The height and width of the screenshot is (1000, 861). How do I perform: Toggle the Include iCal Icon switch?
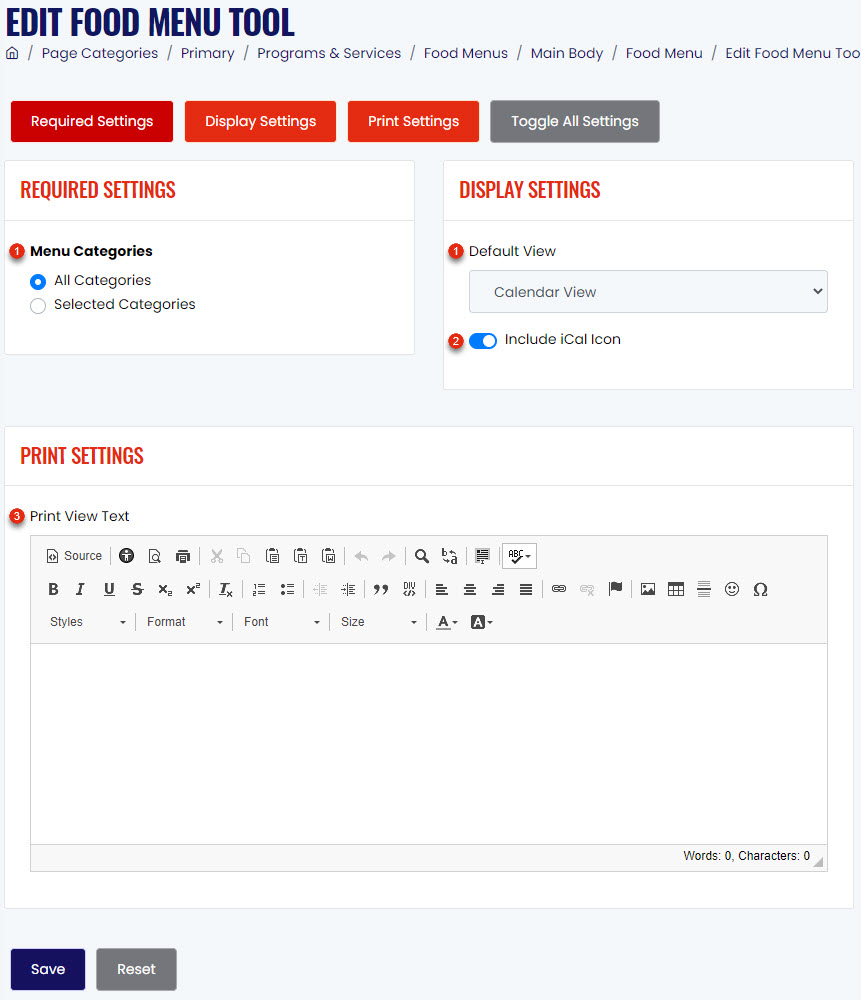point(483,341)
